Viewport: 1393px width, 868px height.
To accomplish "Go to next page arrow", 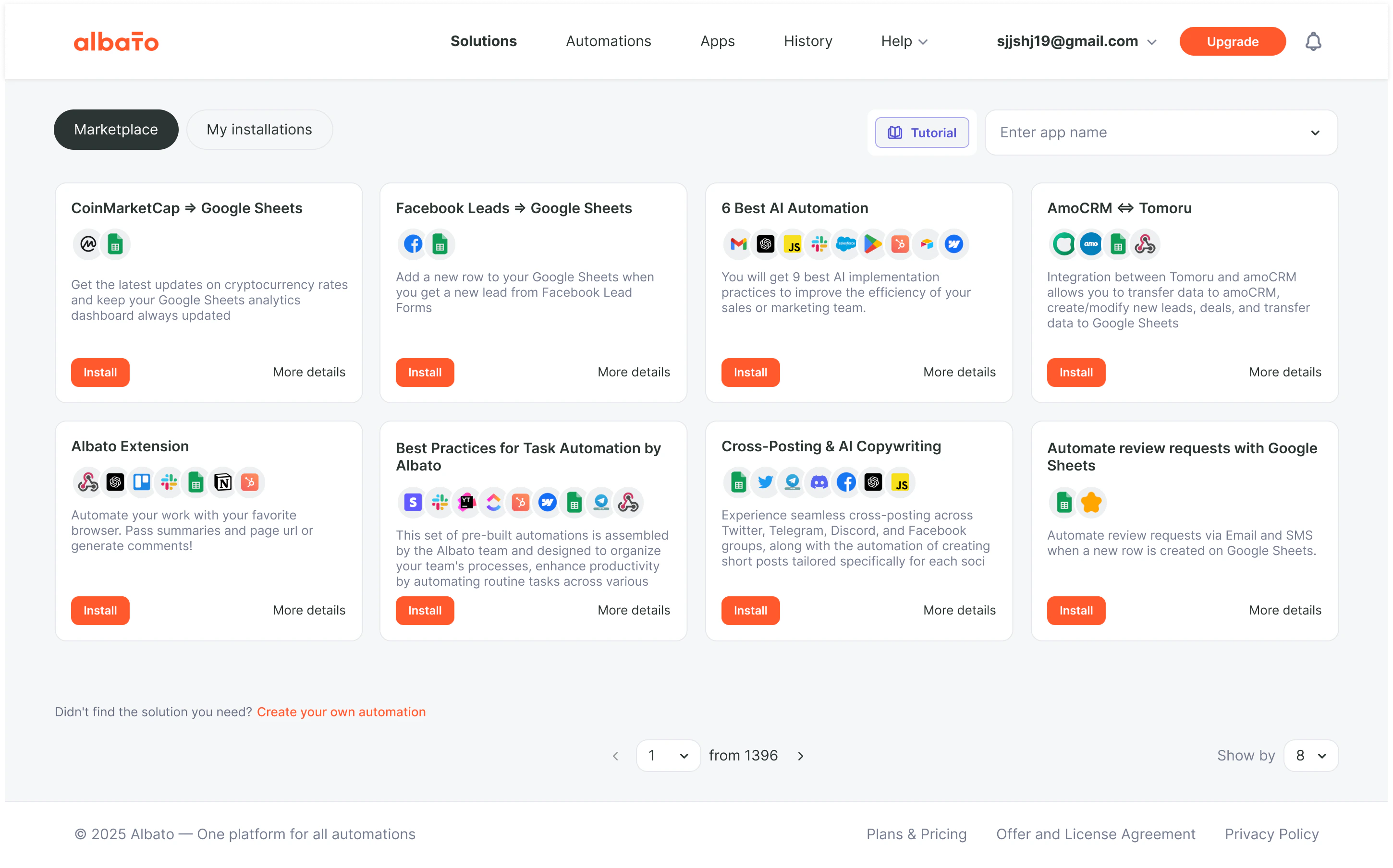I will pos(801,756).
